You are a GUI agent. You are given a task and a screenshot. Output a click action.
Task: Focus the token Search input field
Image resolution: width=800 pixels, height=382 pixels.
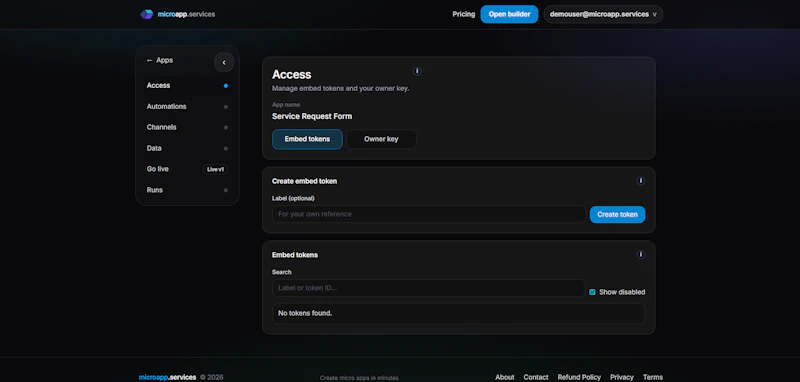pyautogui.click(x=429, y=288)
